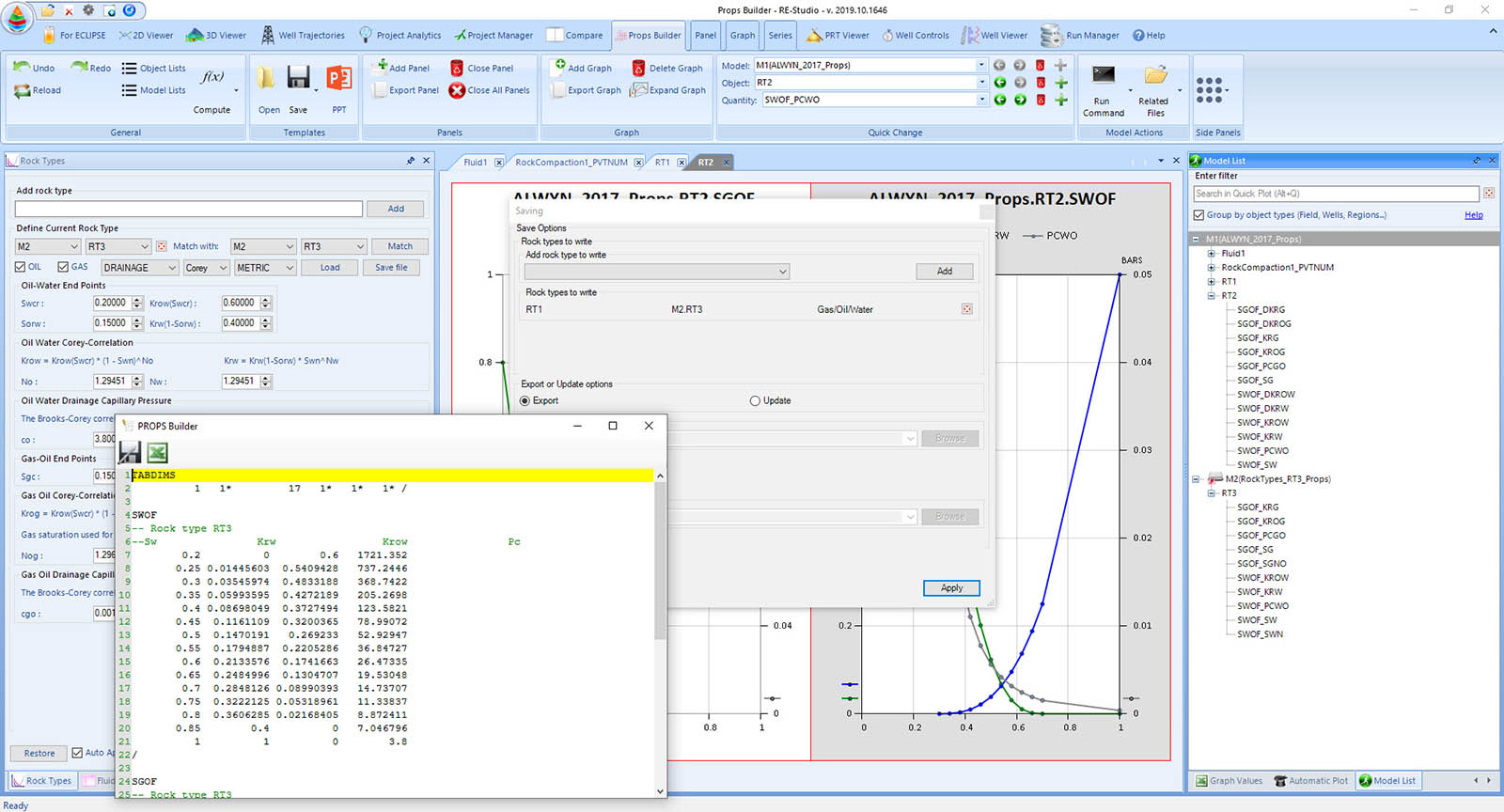The width and height of the screenshot is (1504, 812).
Task: Open the DRAINAGE dropdown
Action: (x=140, y=268)
